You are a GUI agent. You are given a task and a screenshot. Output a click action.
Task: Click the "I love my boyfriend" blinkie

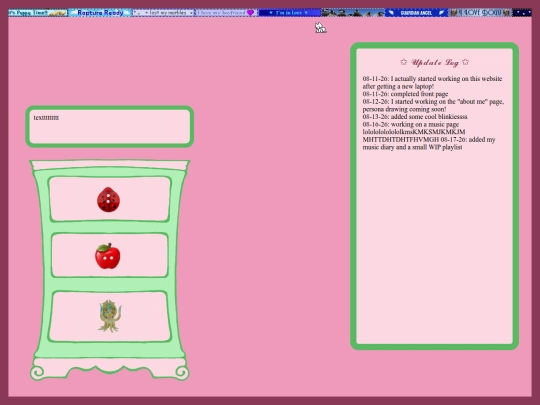pyautogui.click(x=227, y=13)
